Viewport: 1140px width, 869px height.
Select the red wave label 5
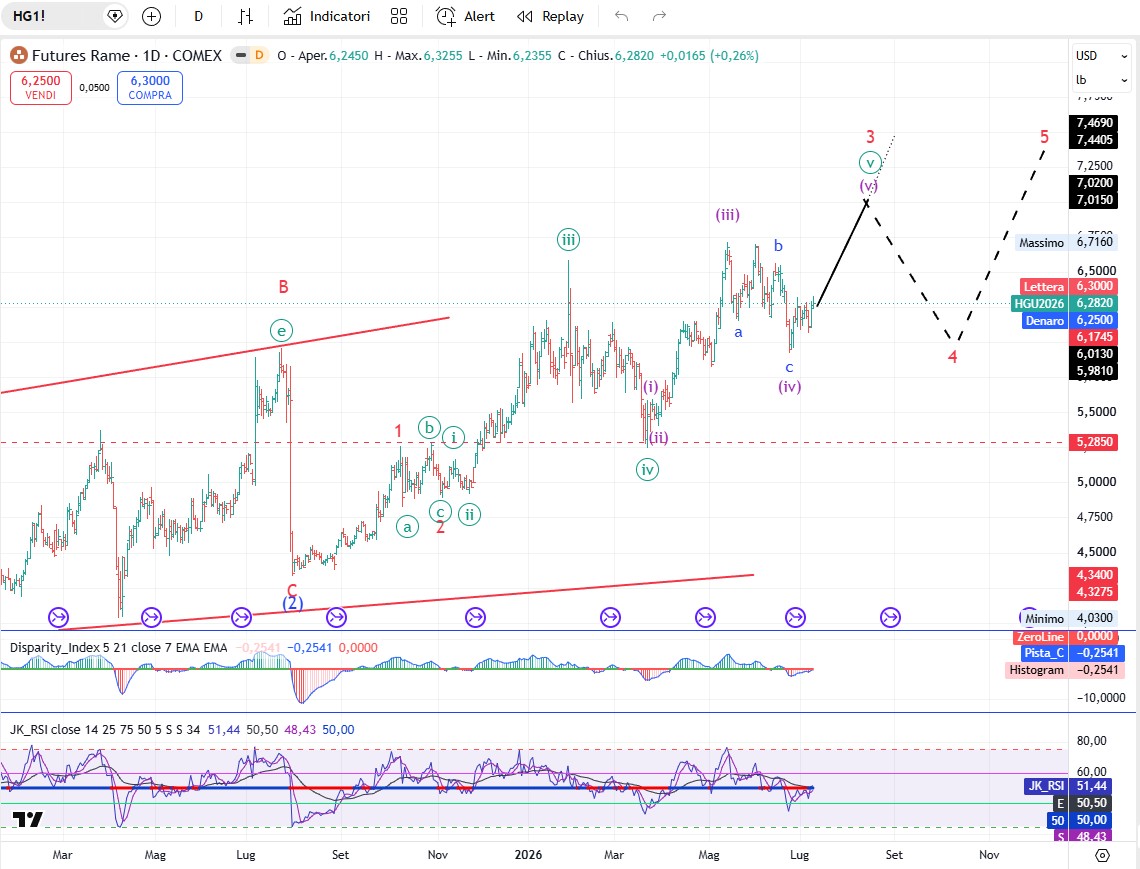click(x=1044, y=137)
